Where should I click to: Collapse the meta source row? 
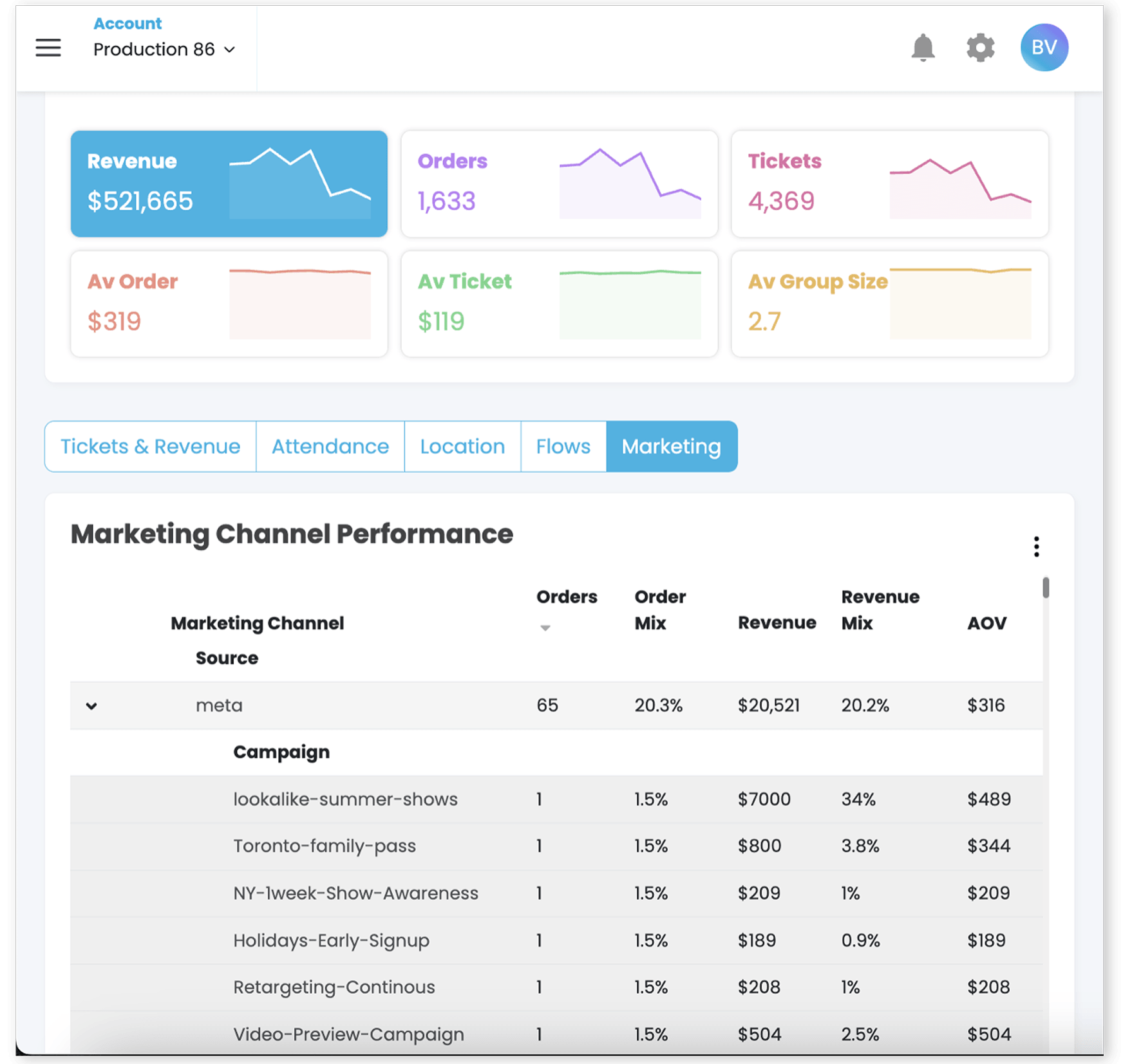tap(91, 705)
